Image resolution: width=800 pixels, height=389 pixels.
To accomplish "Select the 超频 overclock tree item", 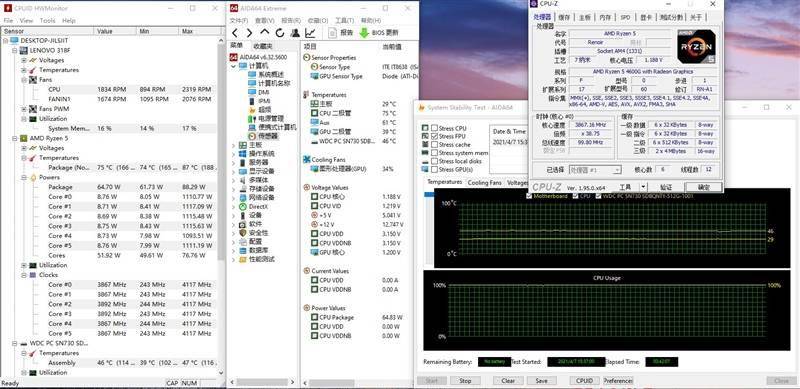I will (x=260, y=109).
